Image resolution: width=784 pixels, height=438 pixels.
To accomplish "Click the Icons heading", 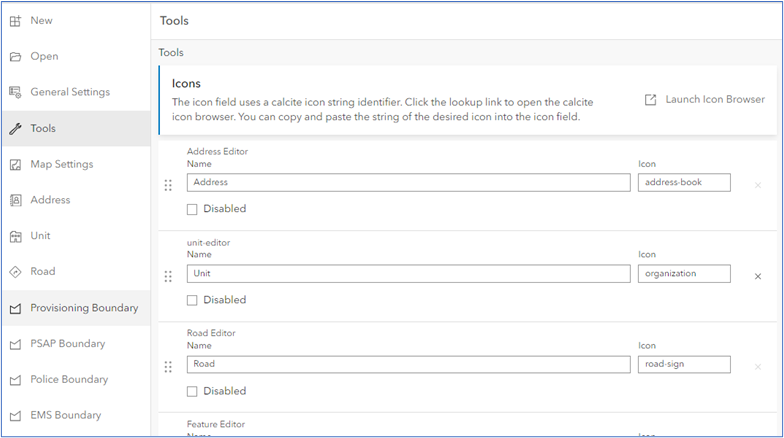I will (186, 84).
